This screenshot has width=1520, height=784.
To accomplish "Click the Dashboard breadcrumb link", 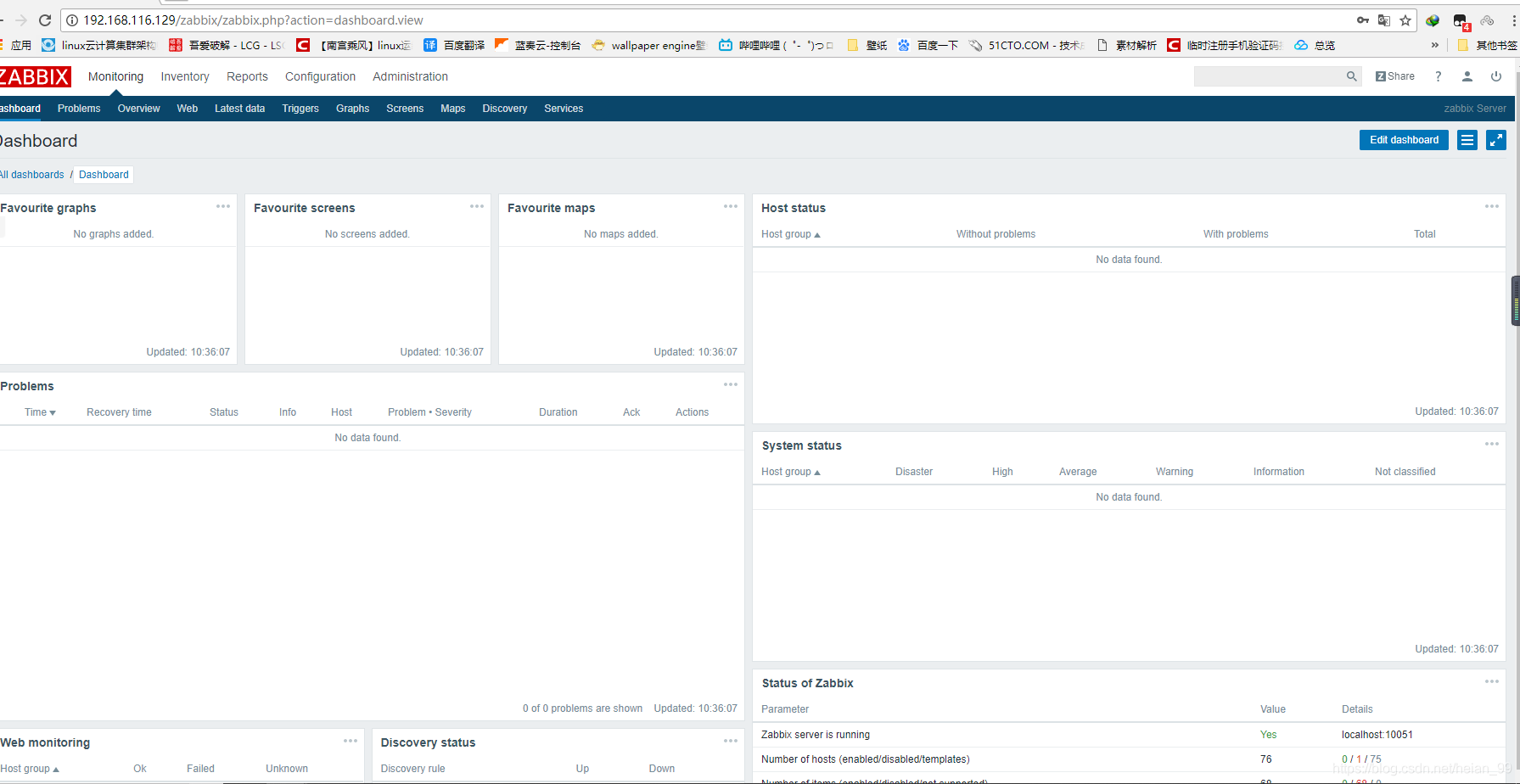I will point(104,175).
